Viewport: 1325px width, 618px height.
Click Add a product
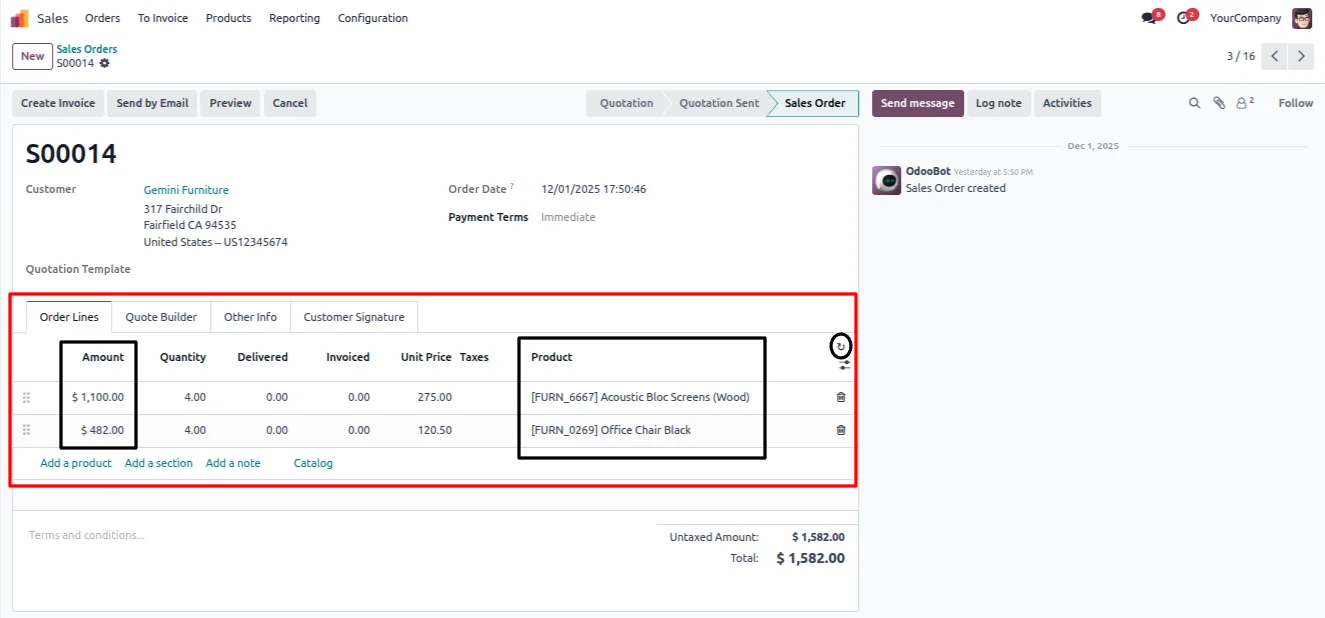click(76, 463)
